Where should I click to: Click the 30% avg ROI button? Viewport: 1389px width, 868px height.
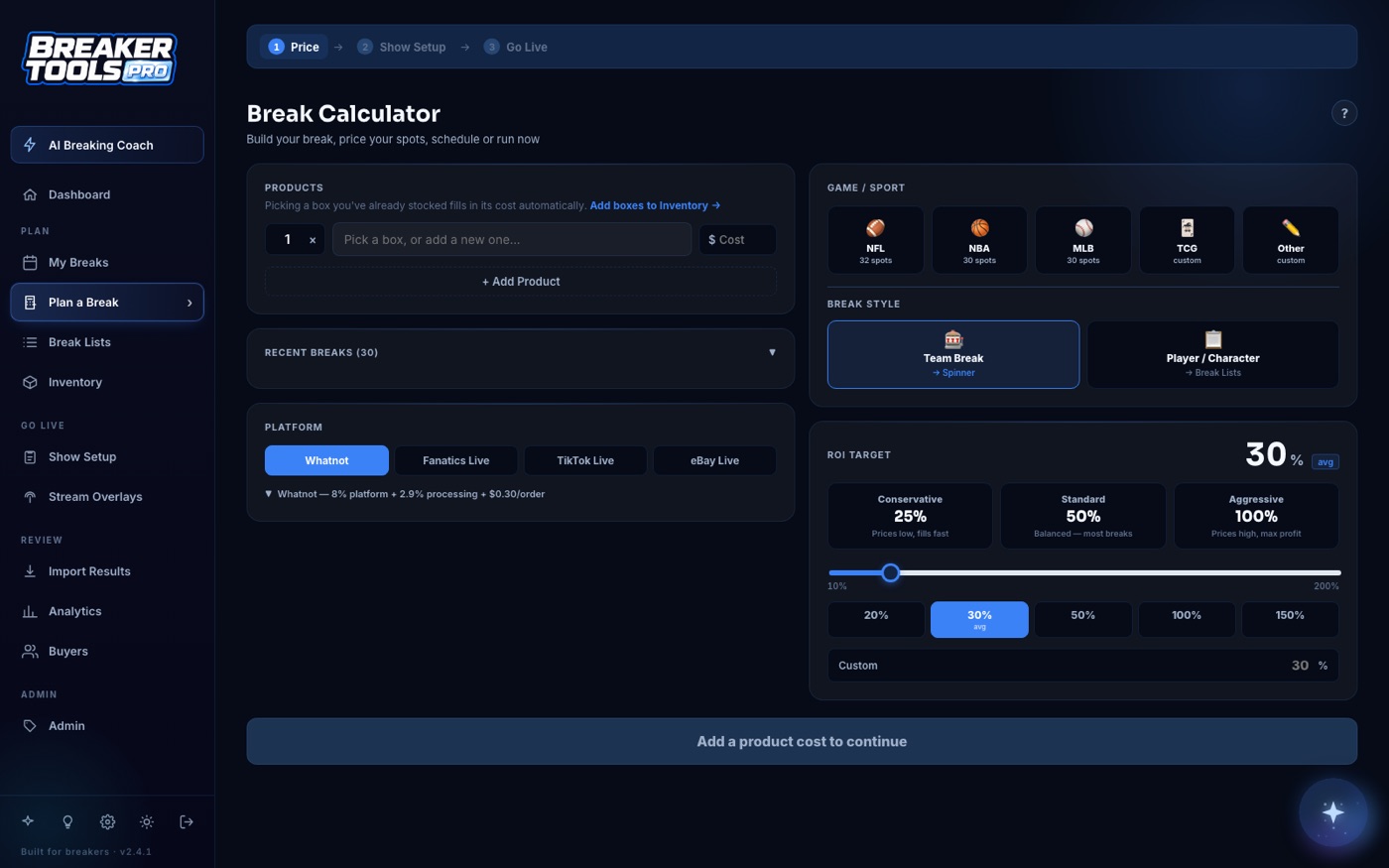(x=979, y=619)
